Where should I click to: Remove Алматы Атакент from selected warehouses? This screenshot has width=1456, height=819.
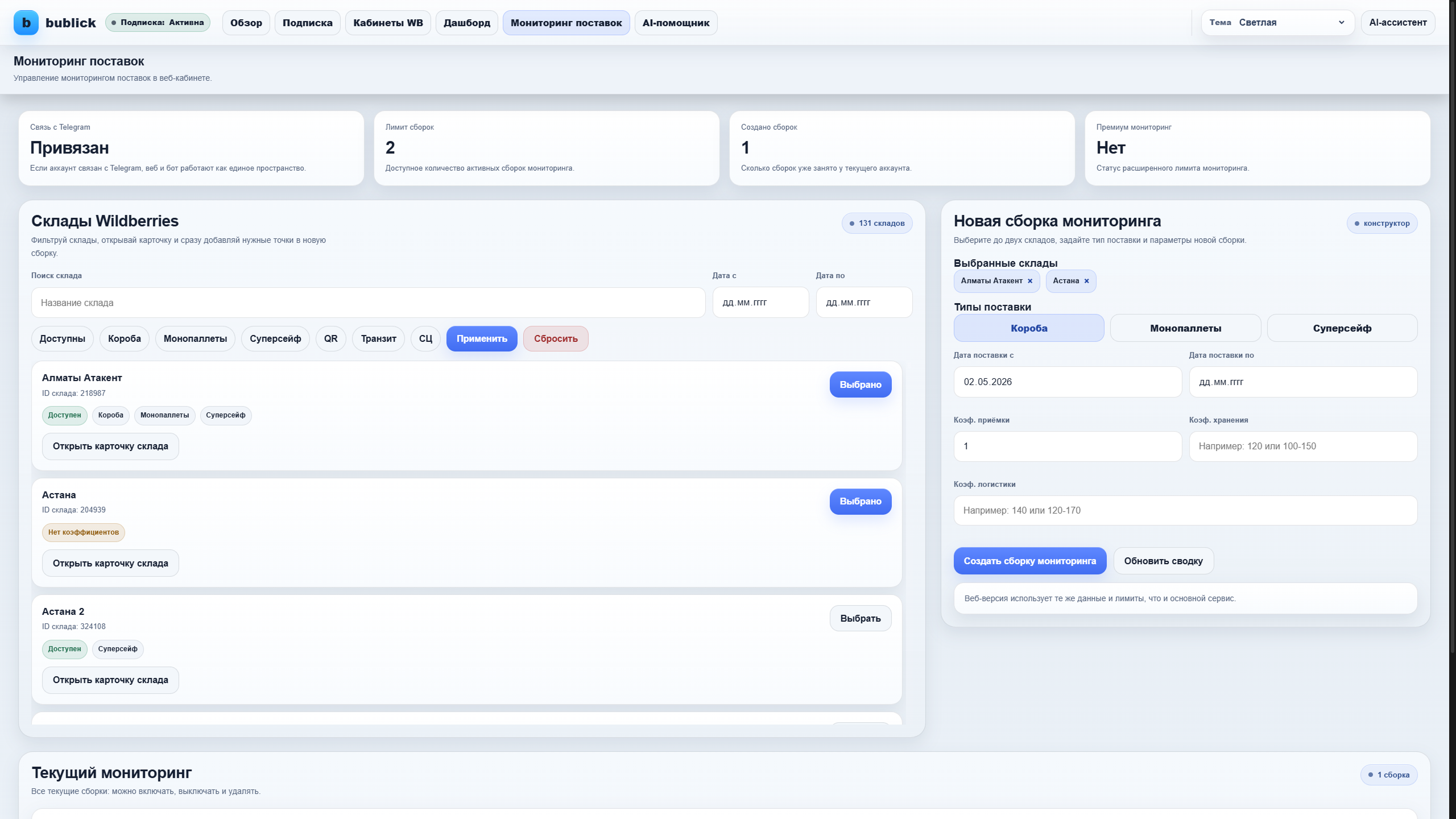1030,281
